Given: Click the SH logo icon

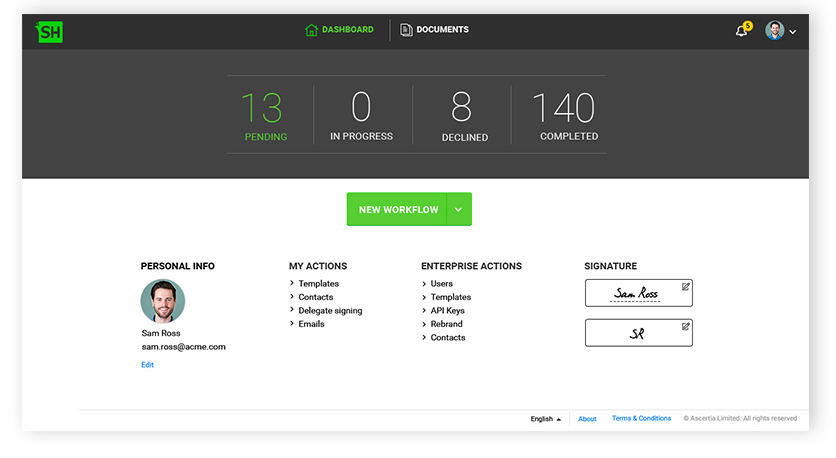Looking at the screenshot, I should [49, 31].
